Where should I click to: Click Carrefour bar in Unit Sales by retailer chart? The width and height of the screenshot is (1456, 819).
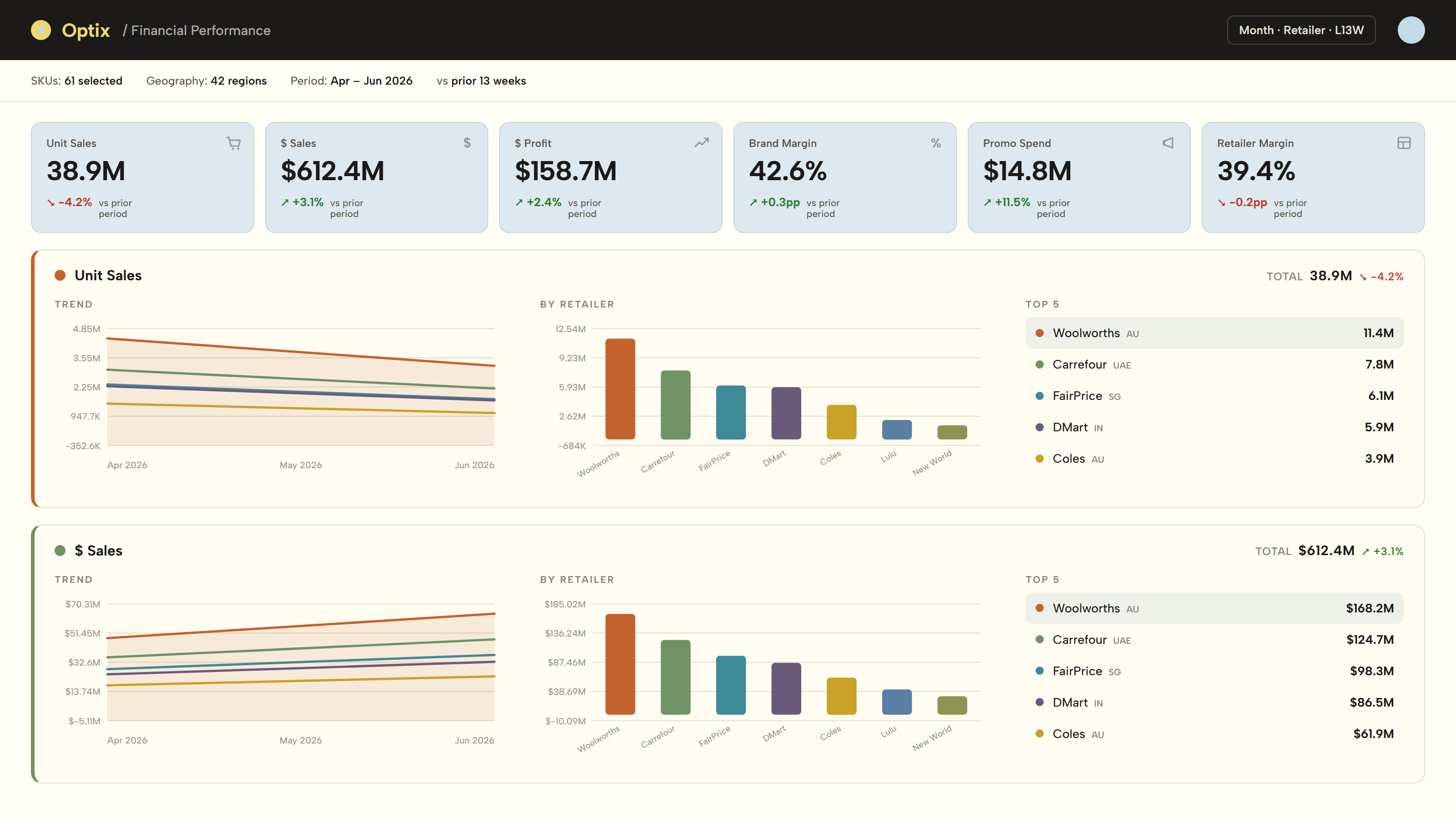tap(675, 404)
